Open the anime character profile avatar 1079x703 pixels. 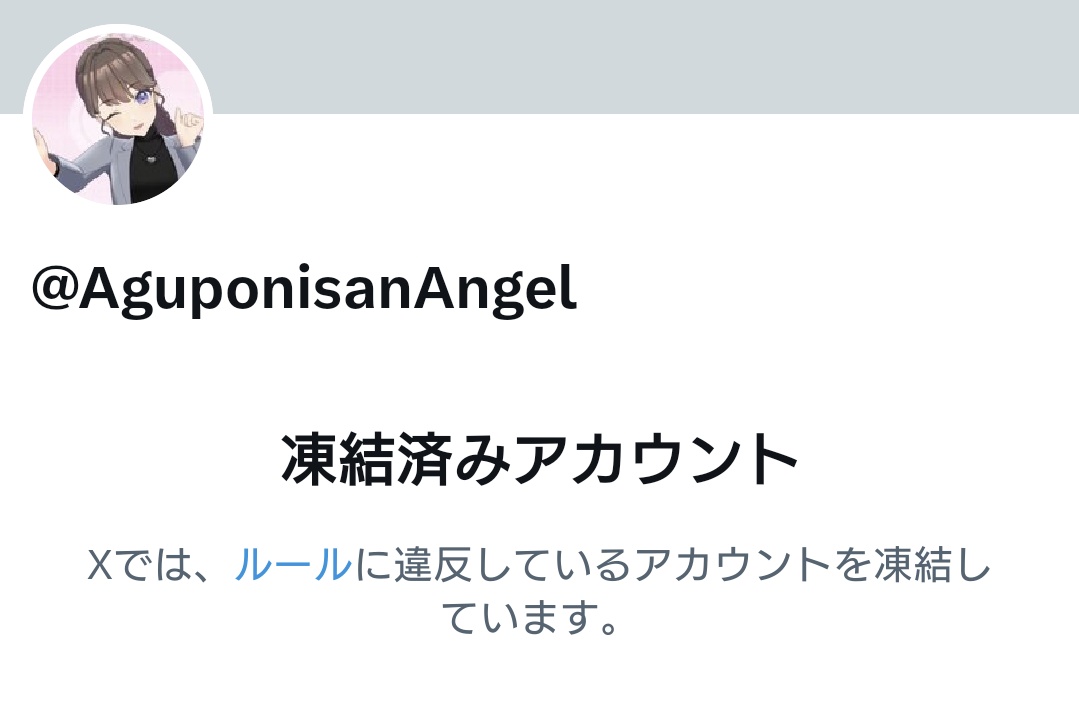click(x=118, y=118)
